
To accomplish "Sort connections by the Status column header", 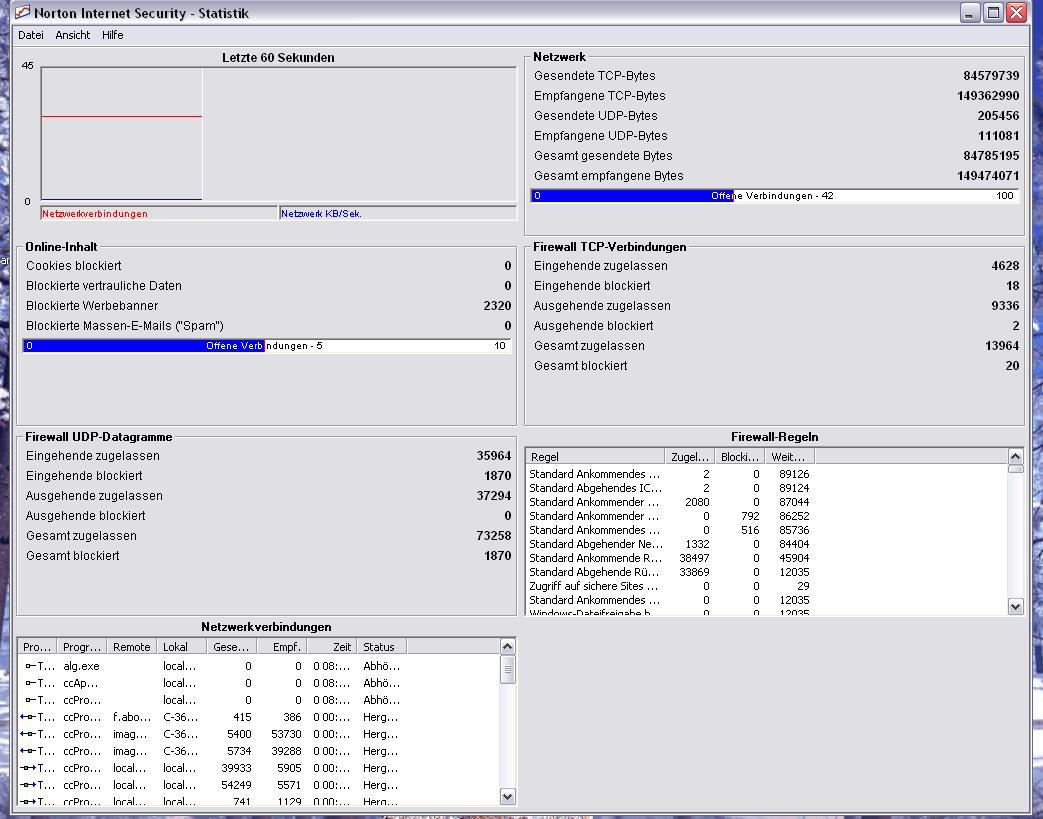I will (x=382, y=647).
